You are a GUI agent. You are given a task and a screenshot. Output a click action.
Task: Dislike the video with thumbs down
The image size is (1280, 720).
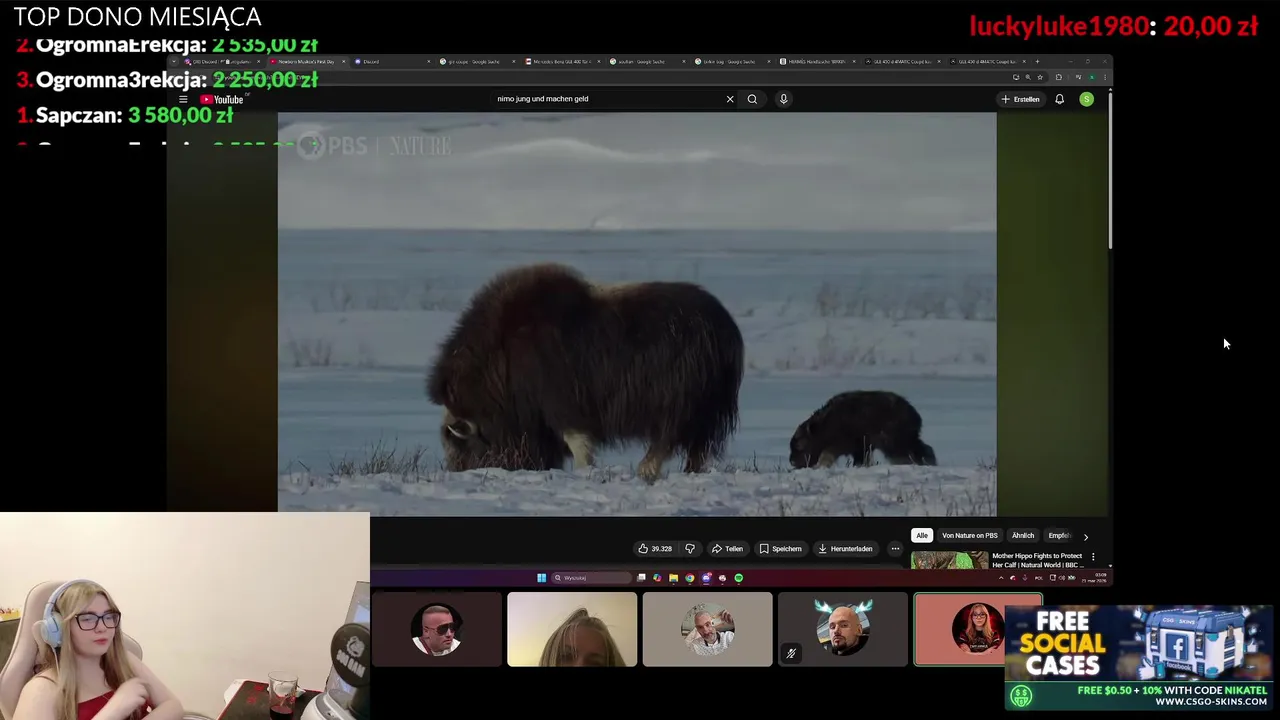click(689, 548)
